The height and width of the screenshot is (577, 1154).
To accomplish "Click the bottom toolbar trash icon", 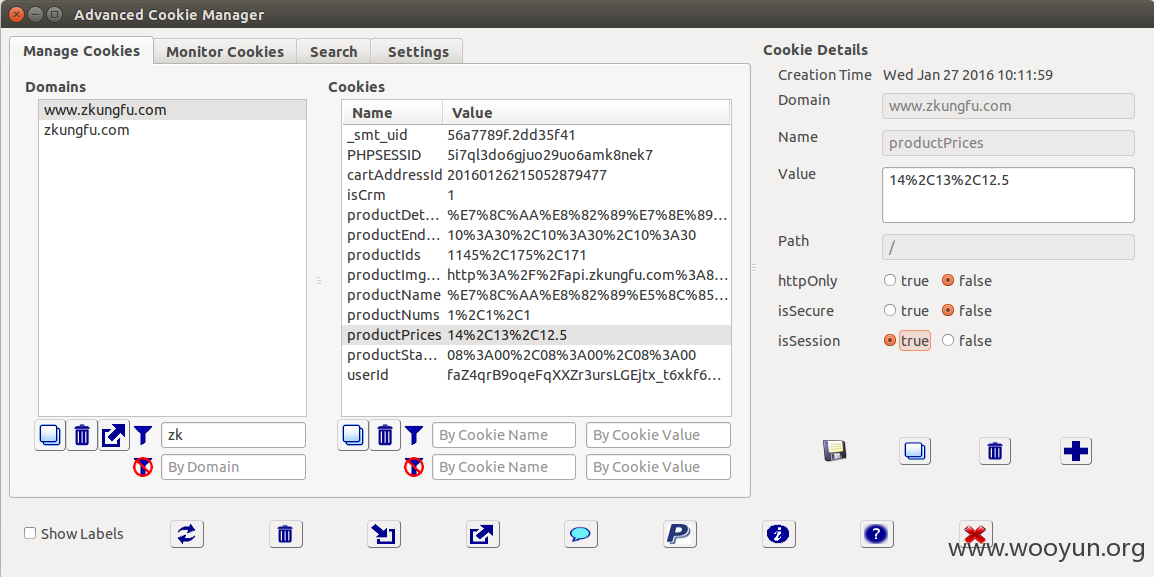I will pos(286,534).
